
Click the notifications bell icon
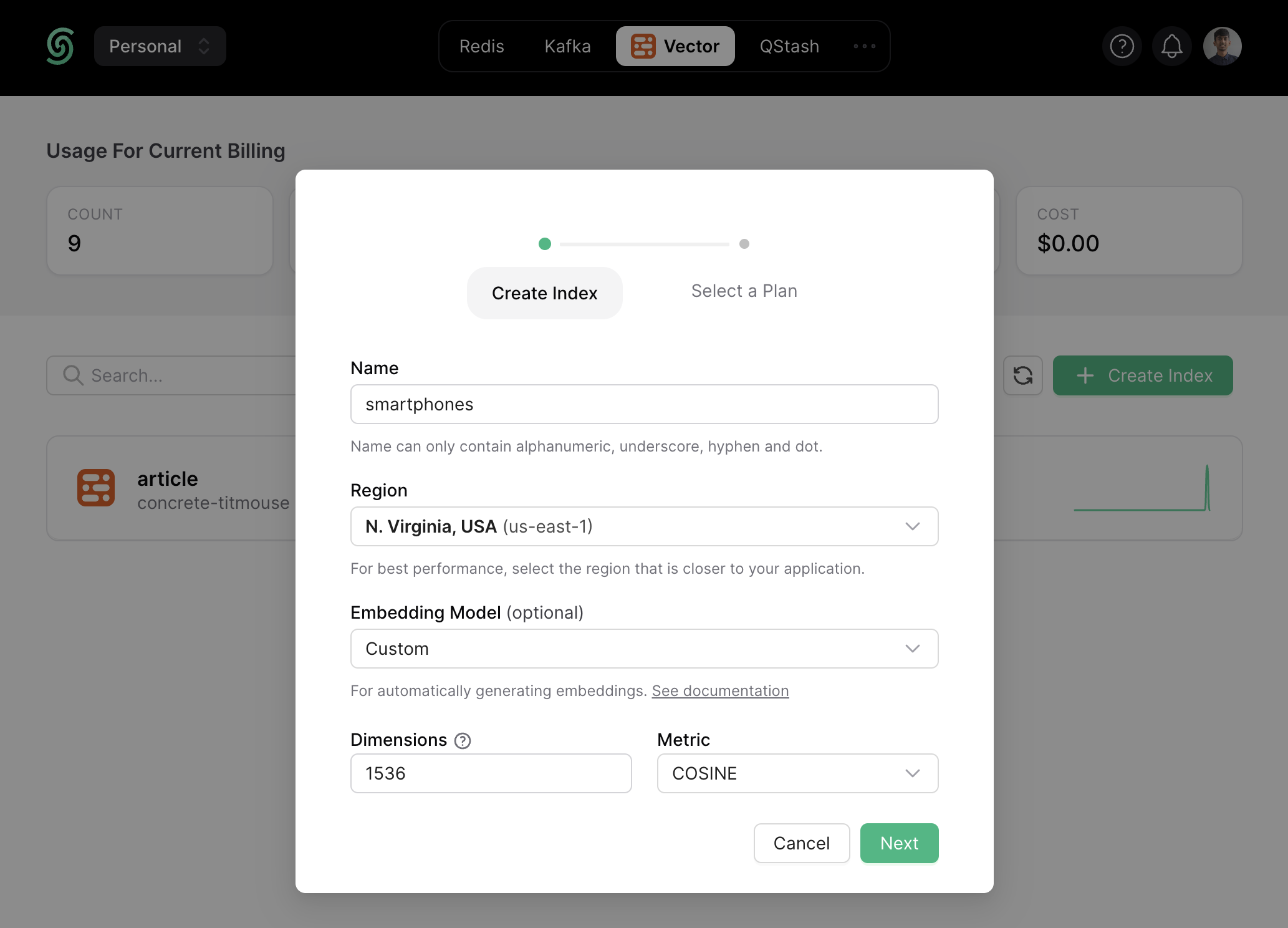click(x=1171, y=45)
